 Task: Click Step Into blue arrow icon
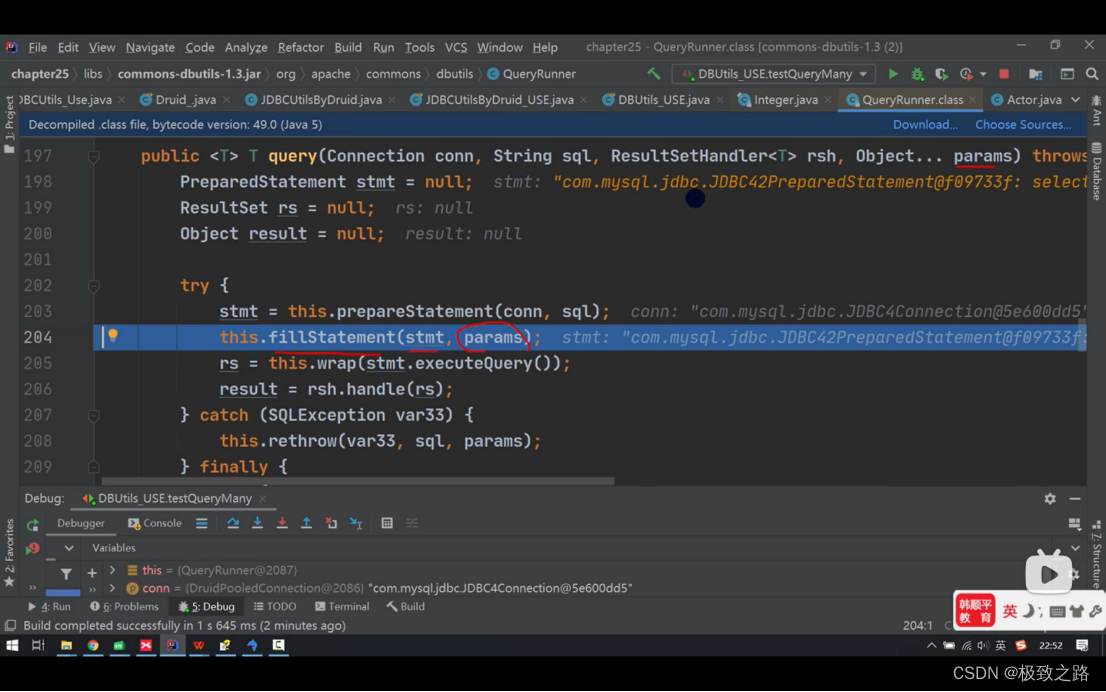click(257, 523)
